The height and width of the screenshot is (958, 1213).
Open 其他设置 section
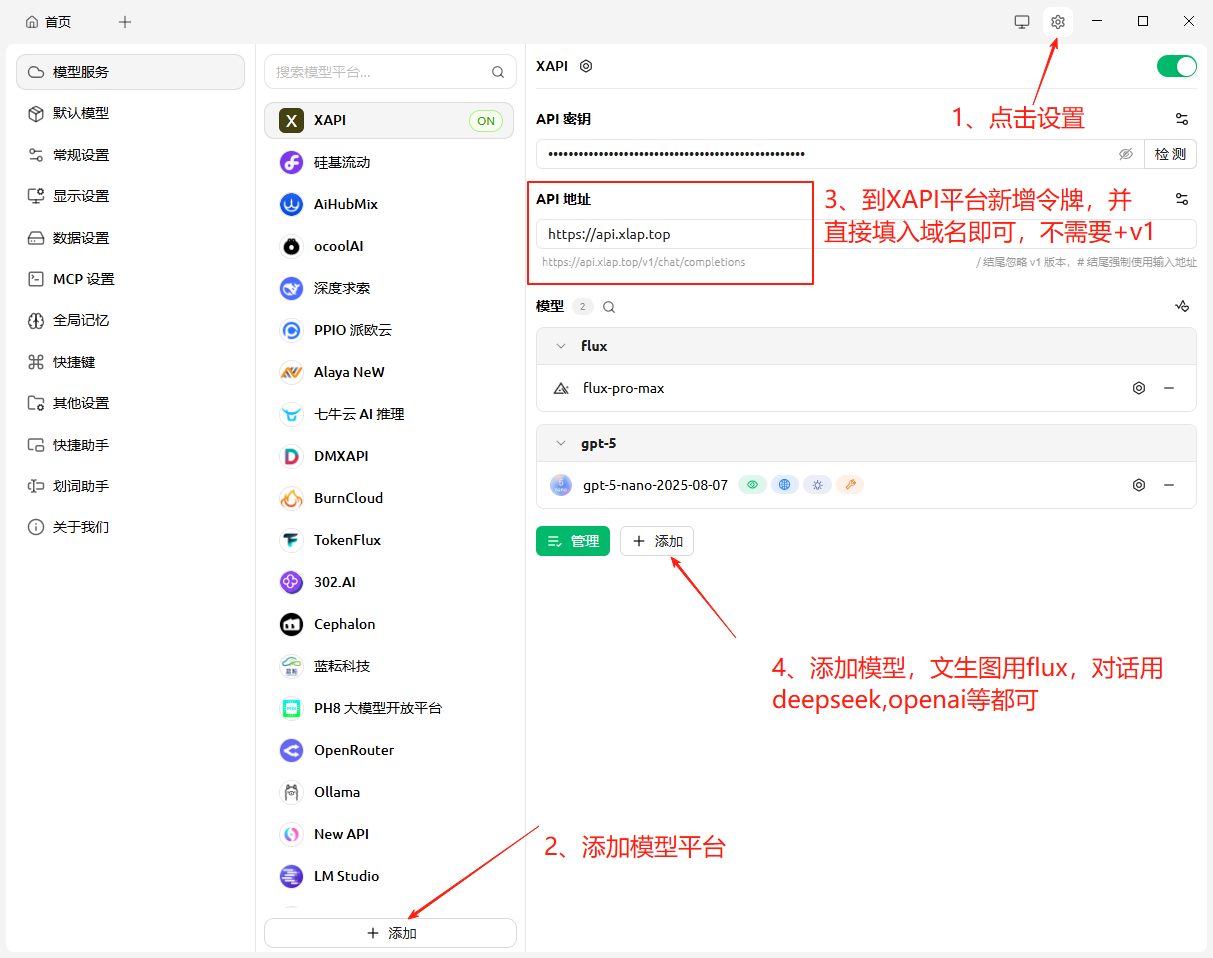pos(130,403)
